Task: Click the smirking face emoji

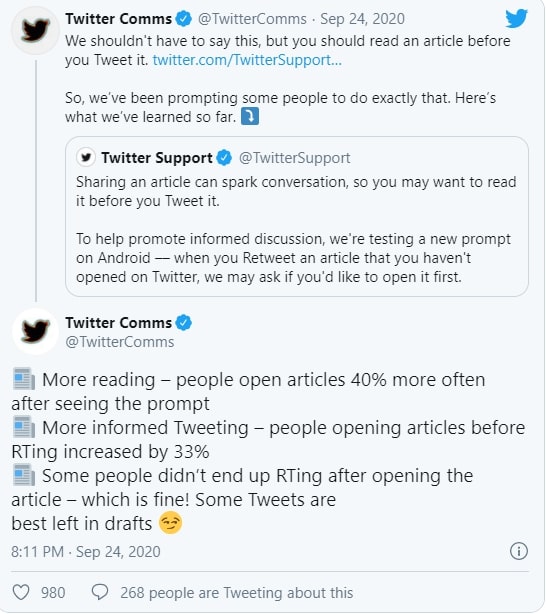Action: click(x=170, y=523)
